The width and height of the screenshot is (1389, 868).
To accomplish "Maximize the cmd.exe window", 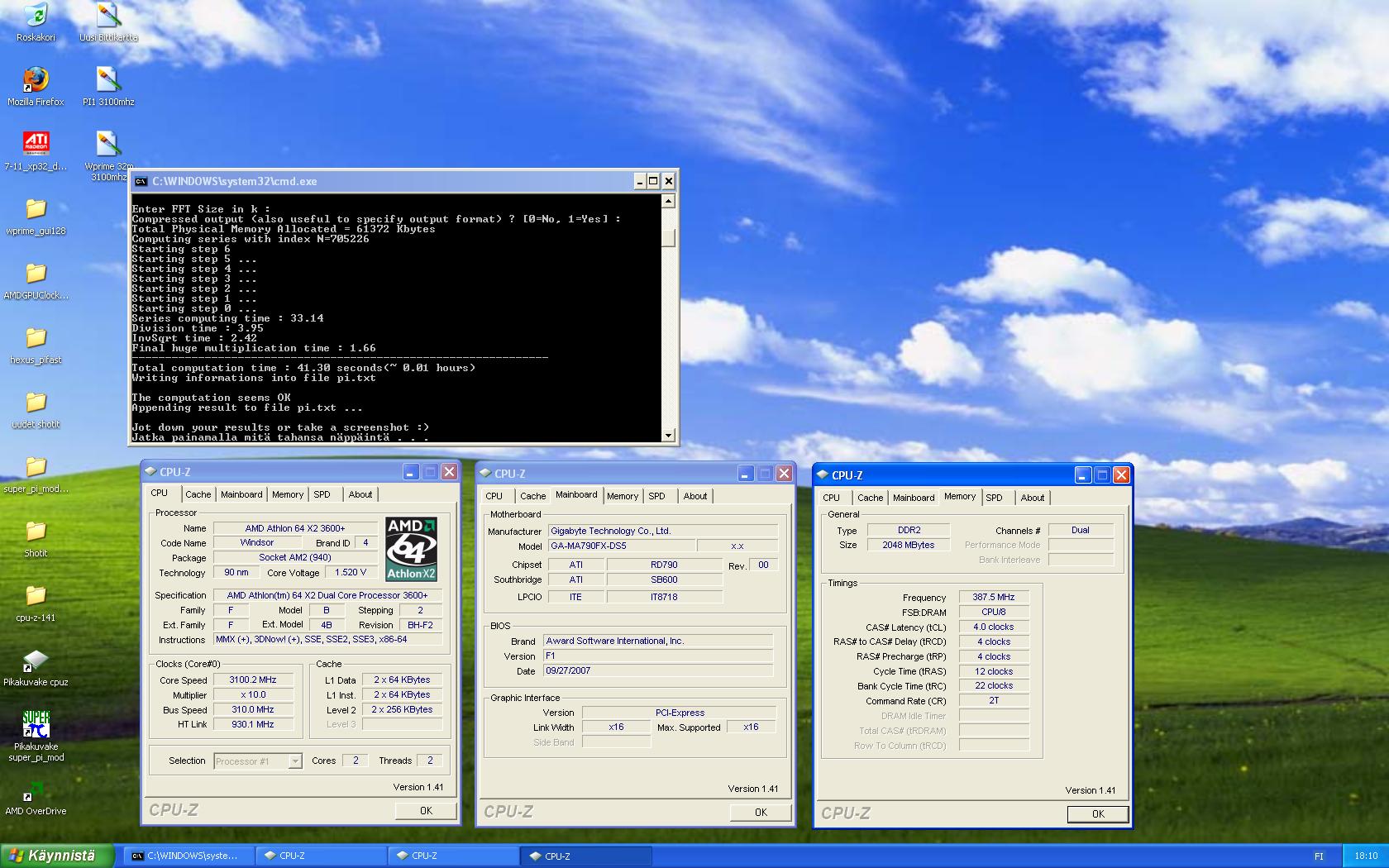I will click(653, 181).
